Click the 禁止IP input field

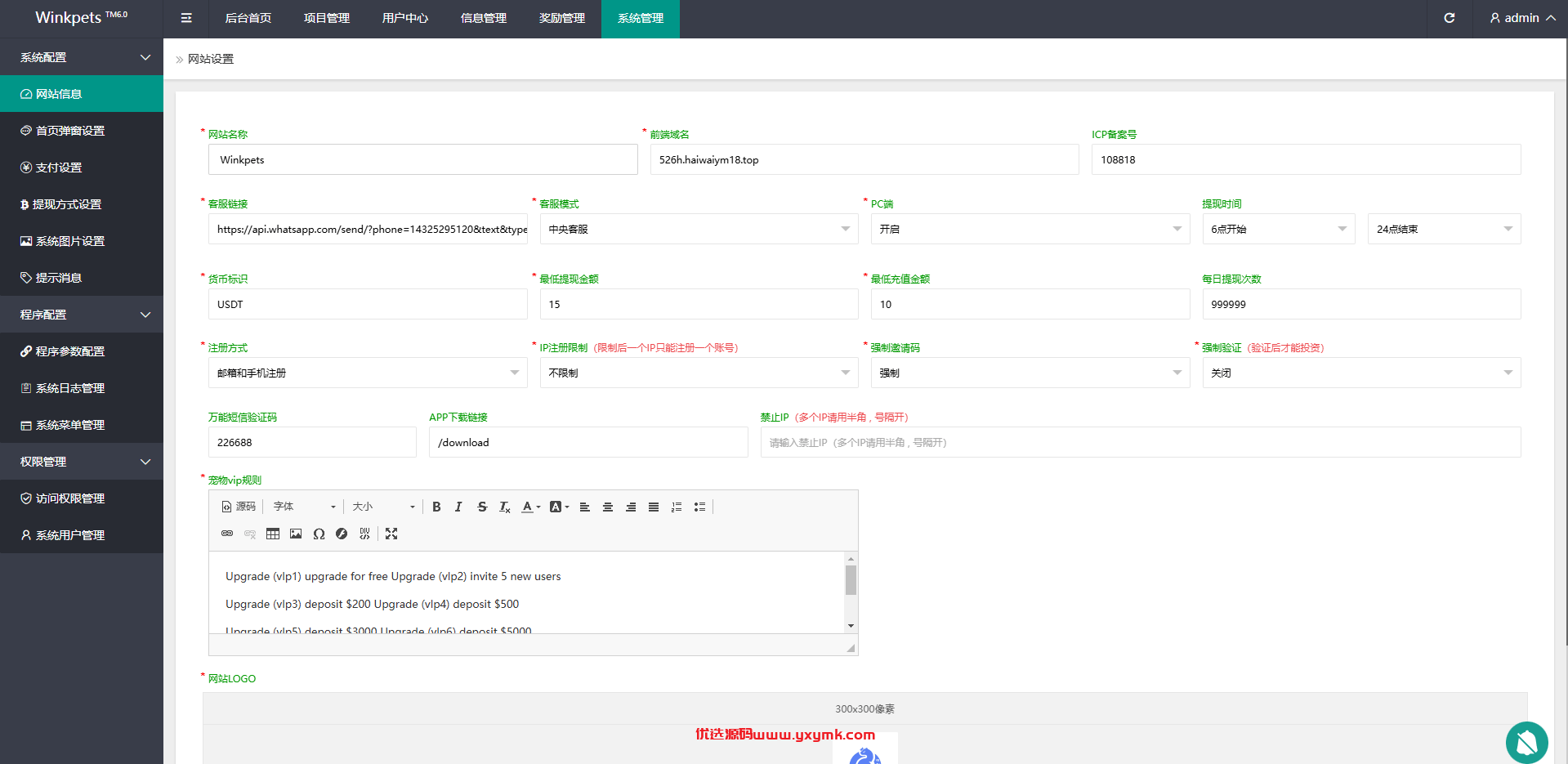pos(1141,442)
